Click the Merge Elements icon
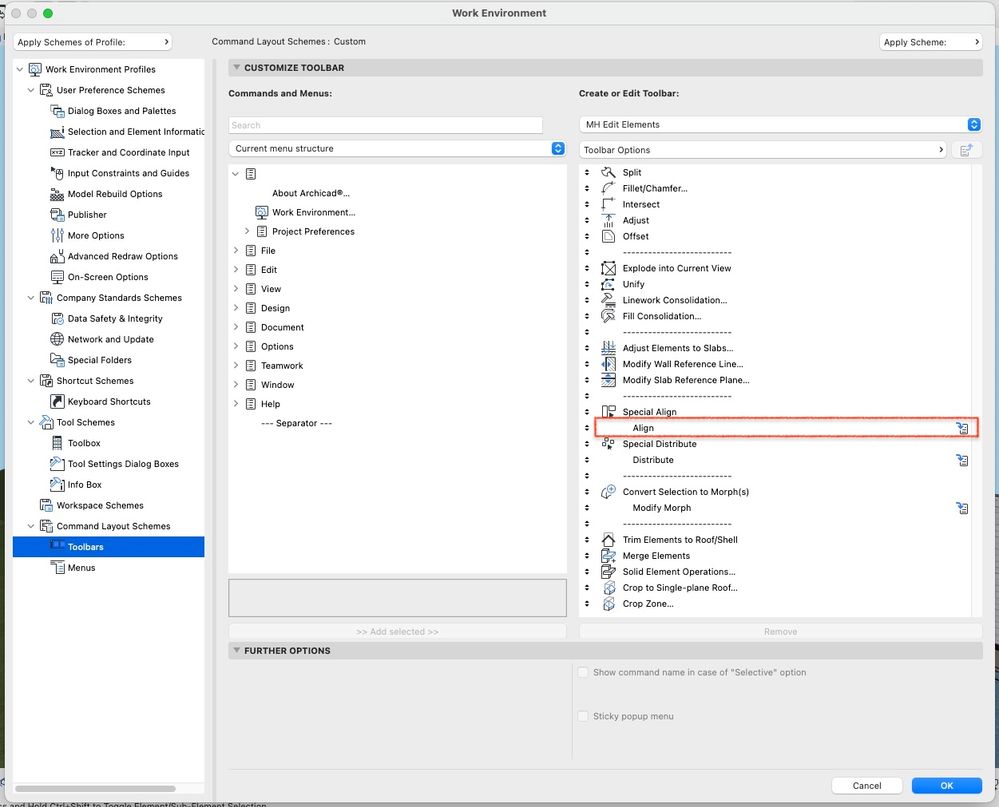The height and width of the screenshot is (807, 999). [608, 555]
